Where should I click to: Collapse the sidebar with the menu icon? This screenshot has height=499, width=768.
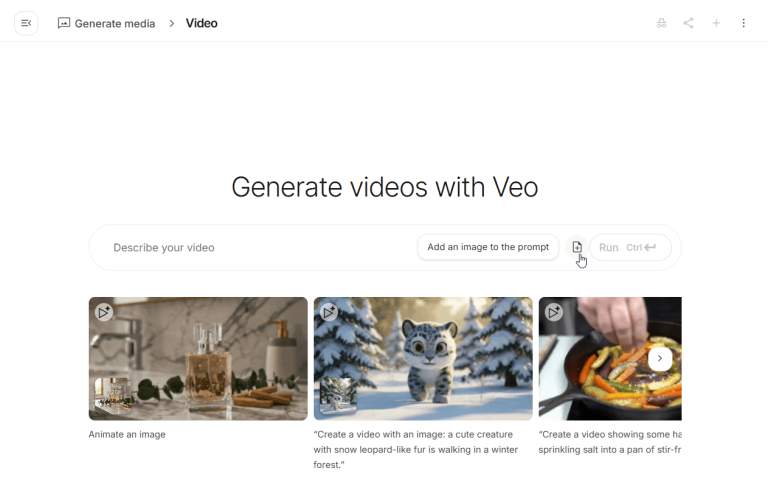click(26, 23)
